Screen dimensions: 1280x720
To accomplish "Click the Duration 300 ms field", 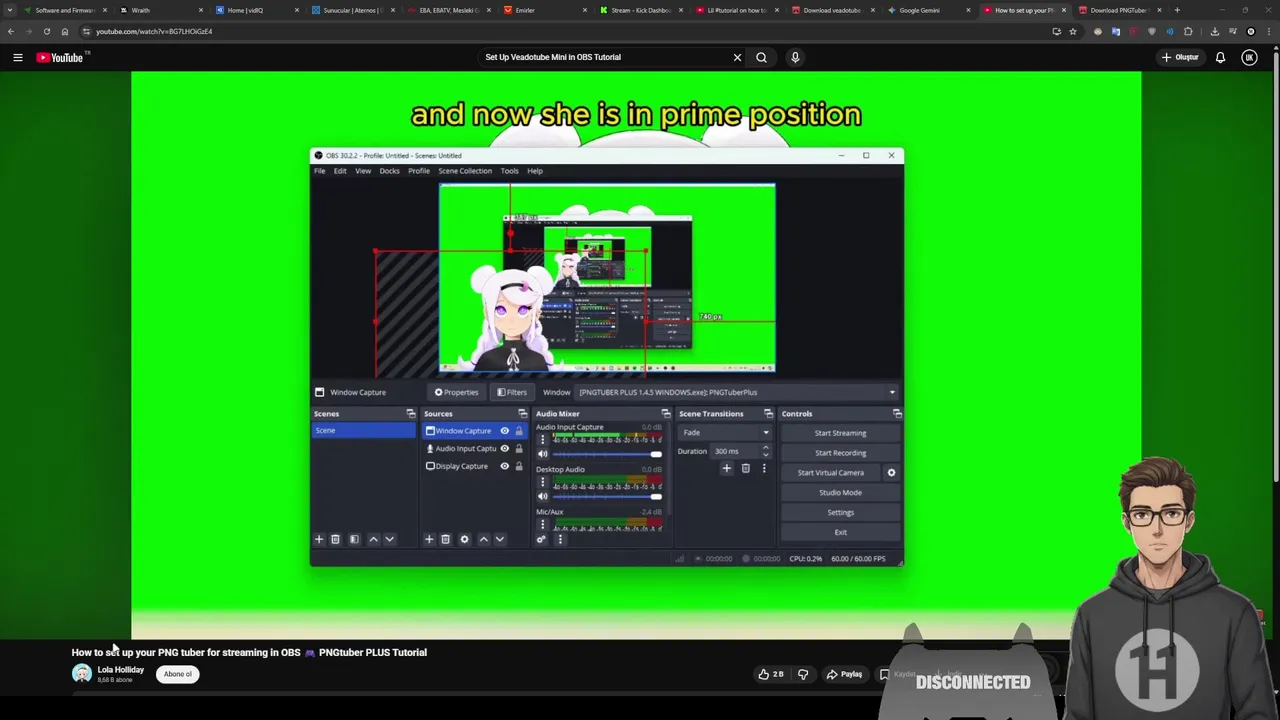I will coord(735,451).
